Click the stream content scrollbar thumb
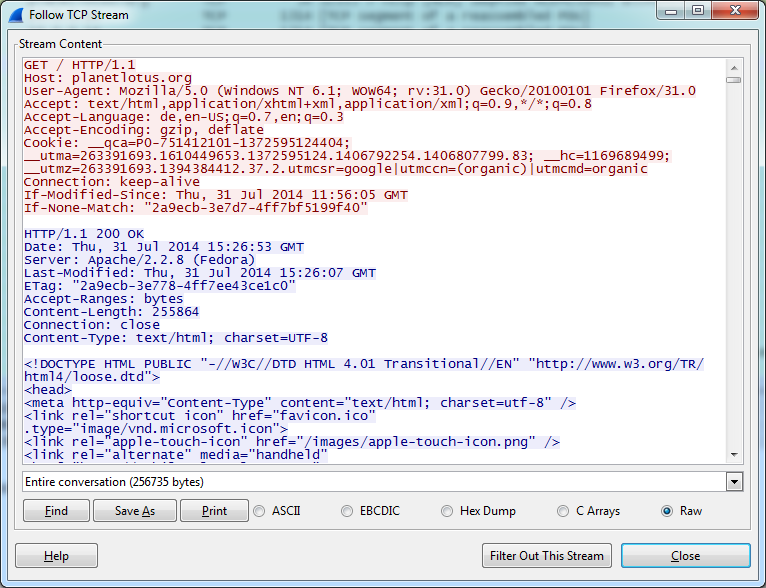766x588 pixels. coord(733,80)
